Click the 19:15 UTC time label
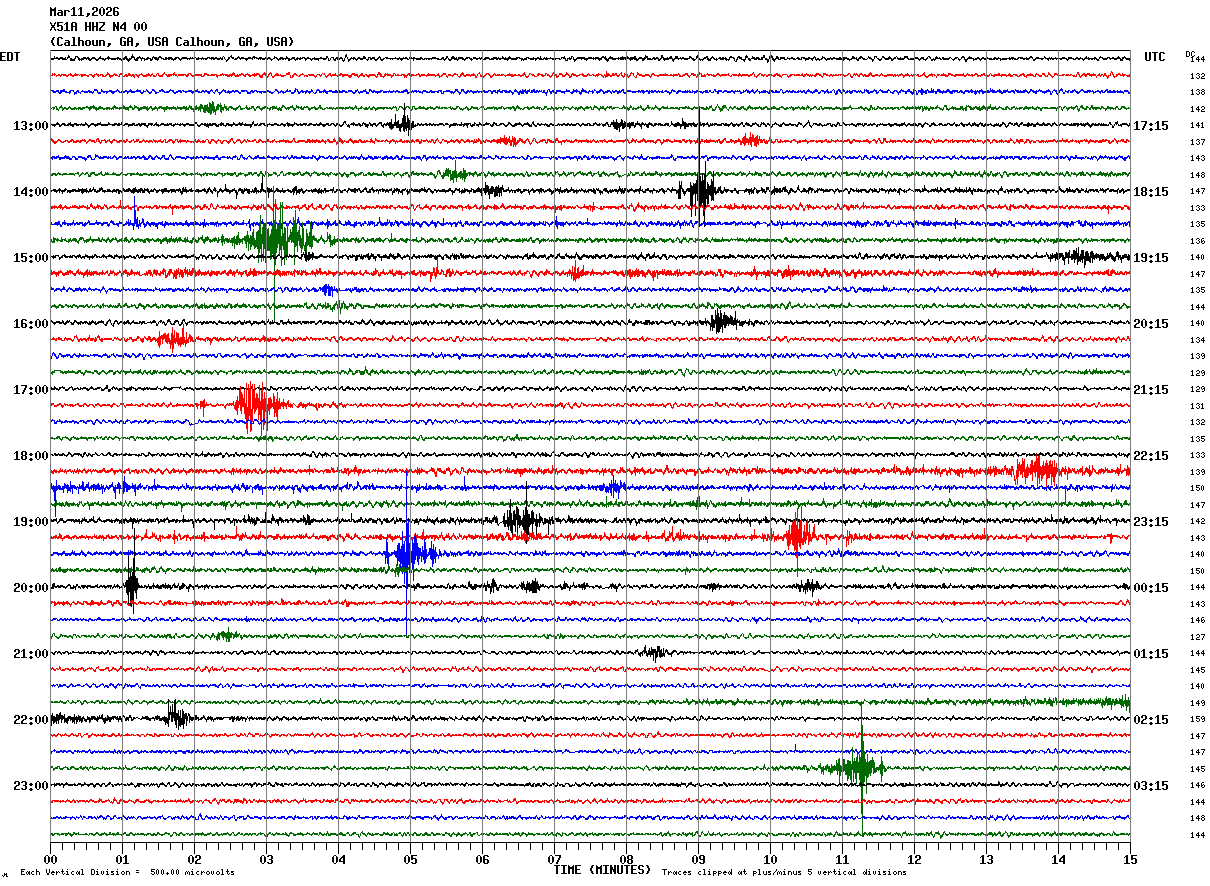1210x886 pixels. tap(1151, 258)
